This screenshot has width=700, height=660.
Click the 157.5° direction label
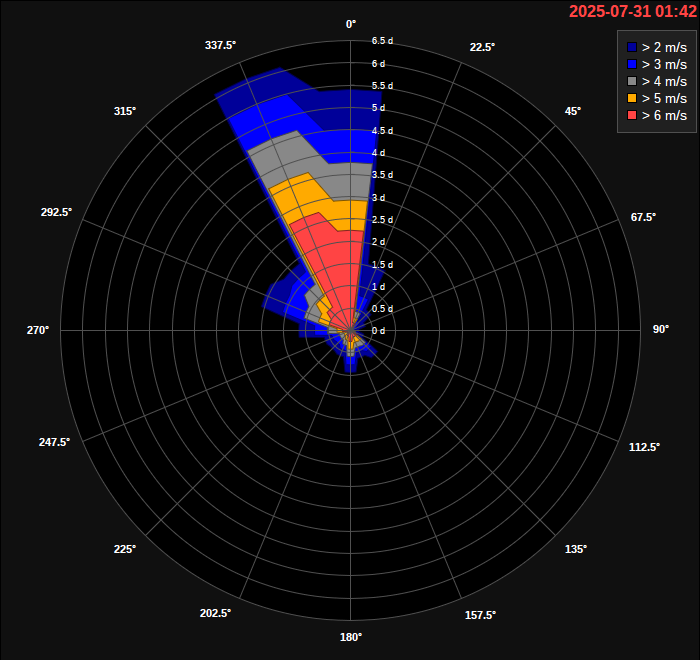(480, 615)
